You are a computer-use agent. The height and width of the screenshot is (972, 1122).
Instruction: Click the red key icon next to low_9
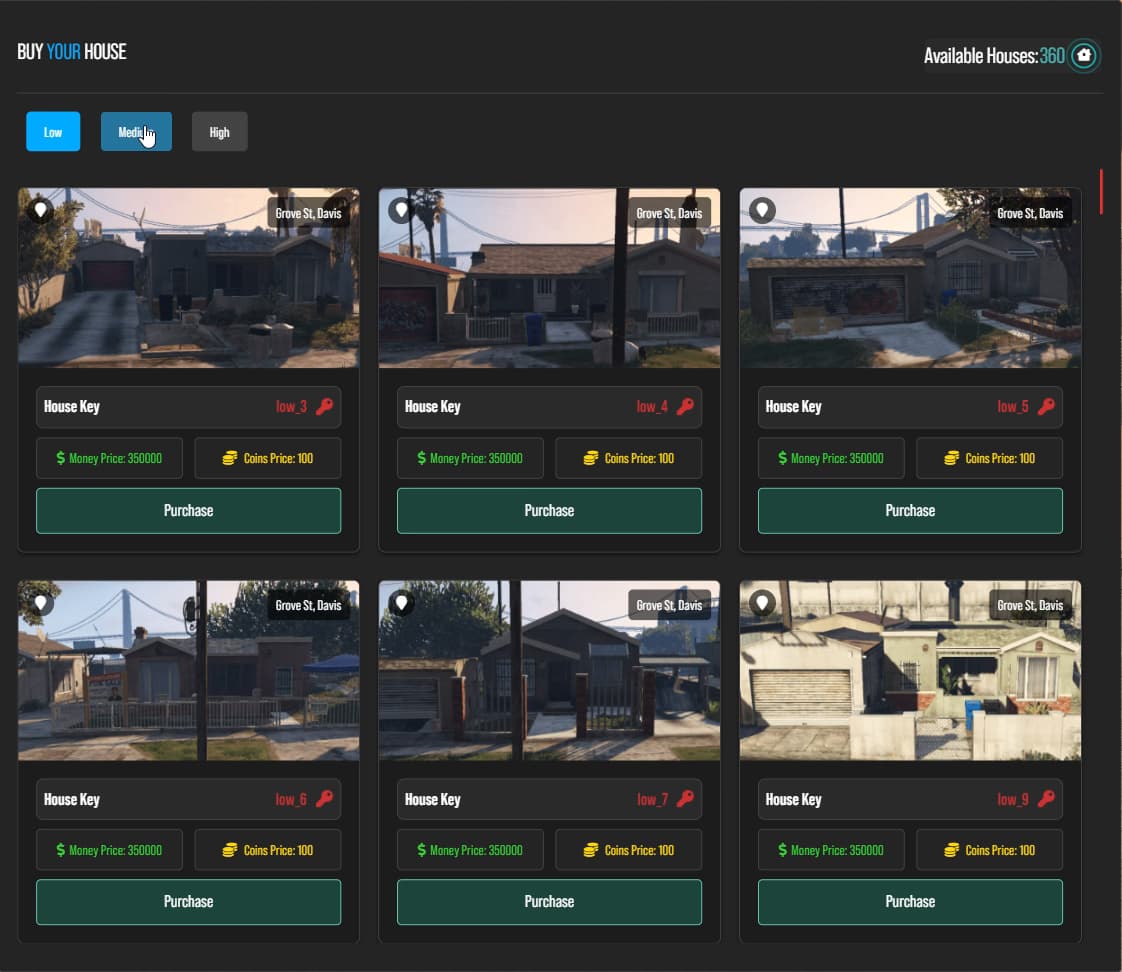click(1046, 799)
